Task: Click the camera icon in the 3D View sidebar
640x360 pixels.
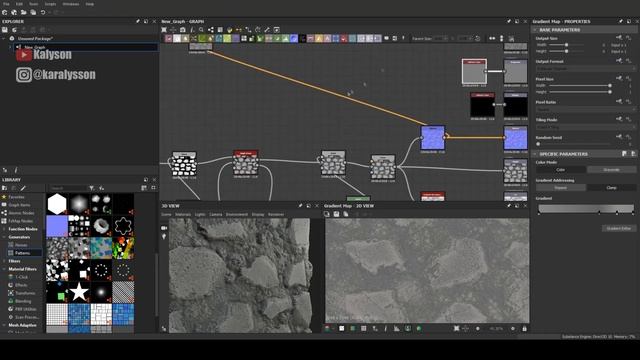Action: (x=164, y=228)
